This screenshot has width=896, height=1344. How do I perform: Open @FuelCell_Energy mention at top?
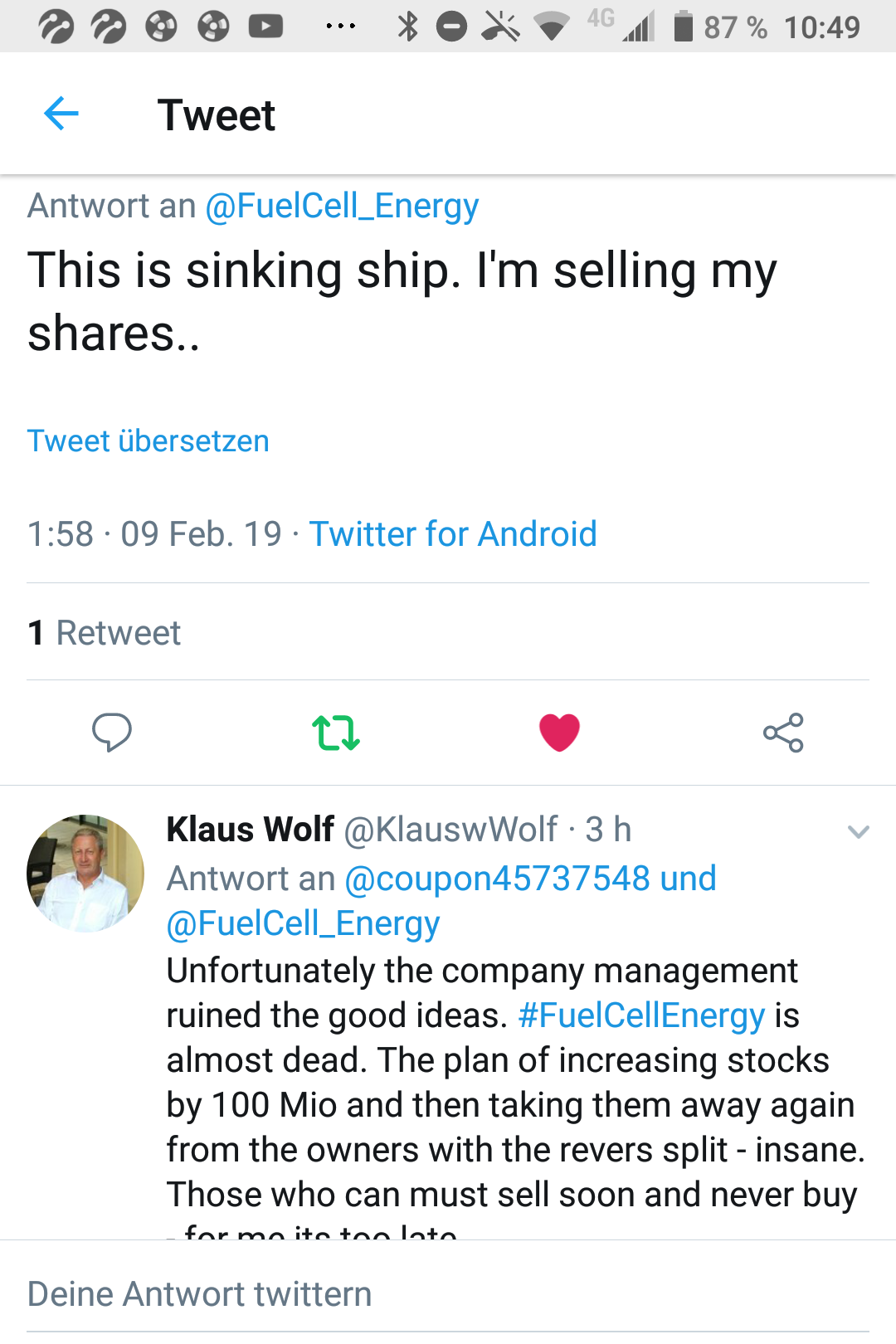[342, 206]
